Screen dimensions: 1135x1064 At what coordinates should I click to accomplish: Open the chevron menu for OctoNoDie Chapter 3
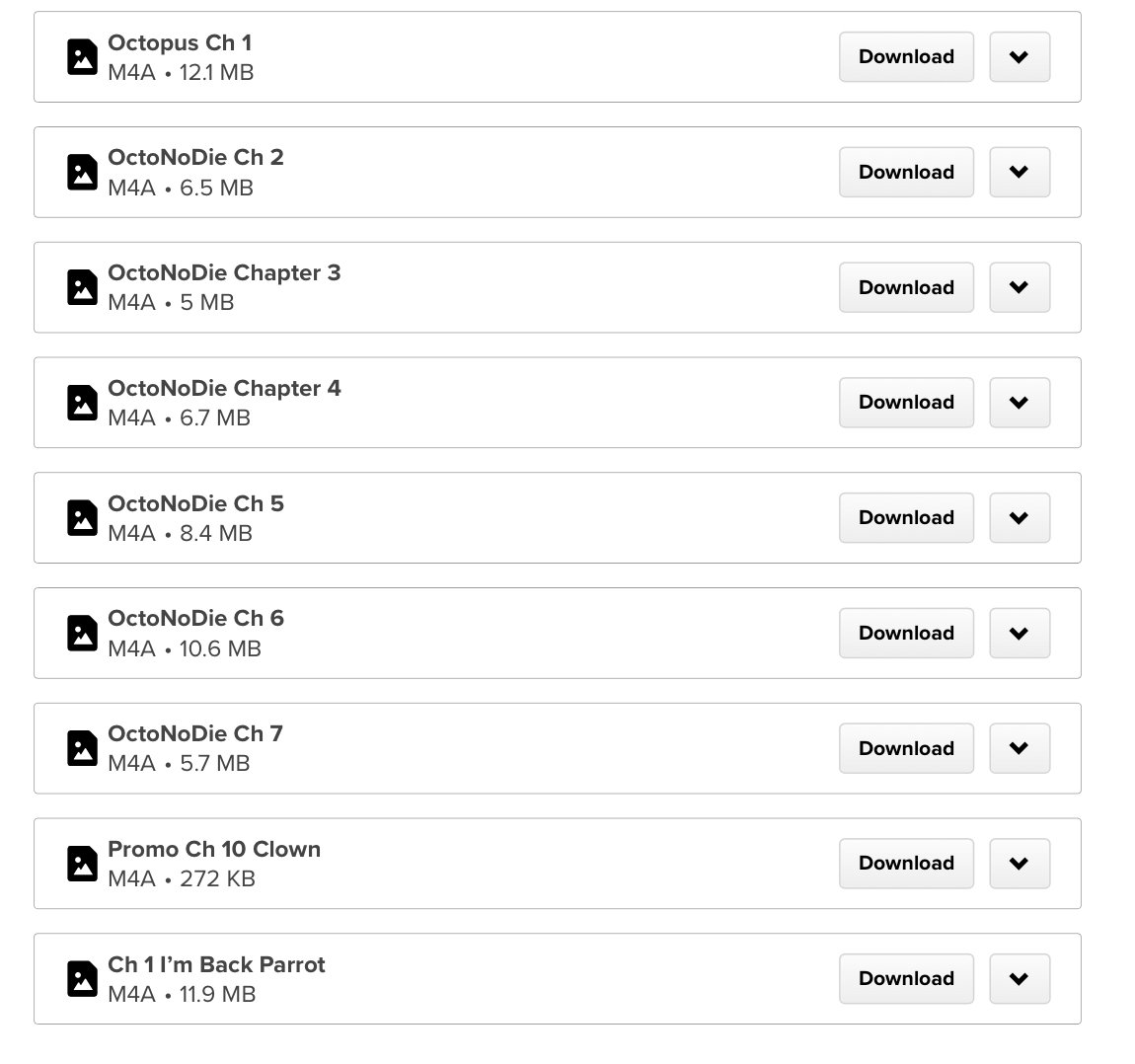[x=1019, y=287]
